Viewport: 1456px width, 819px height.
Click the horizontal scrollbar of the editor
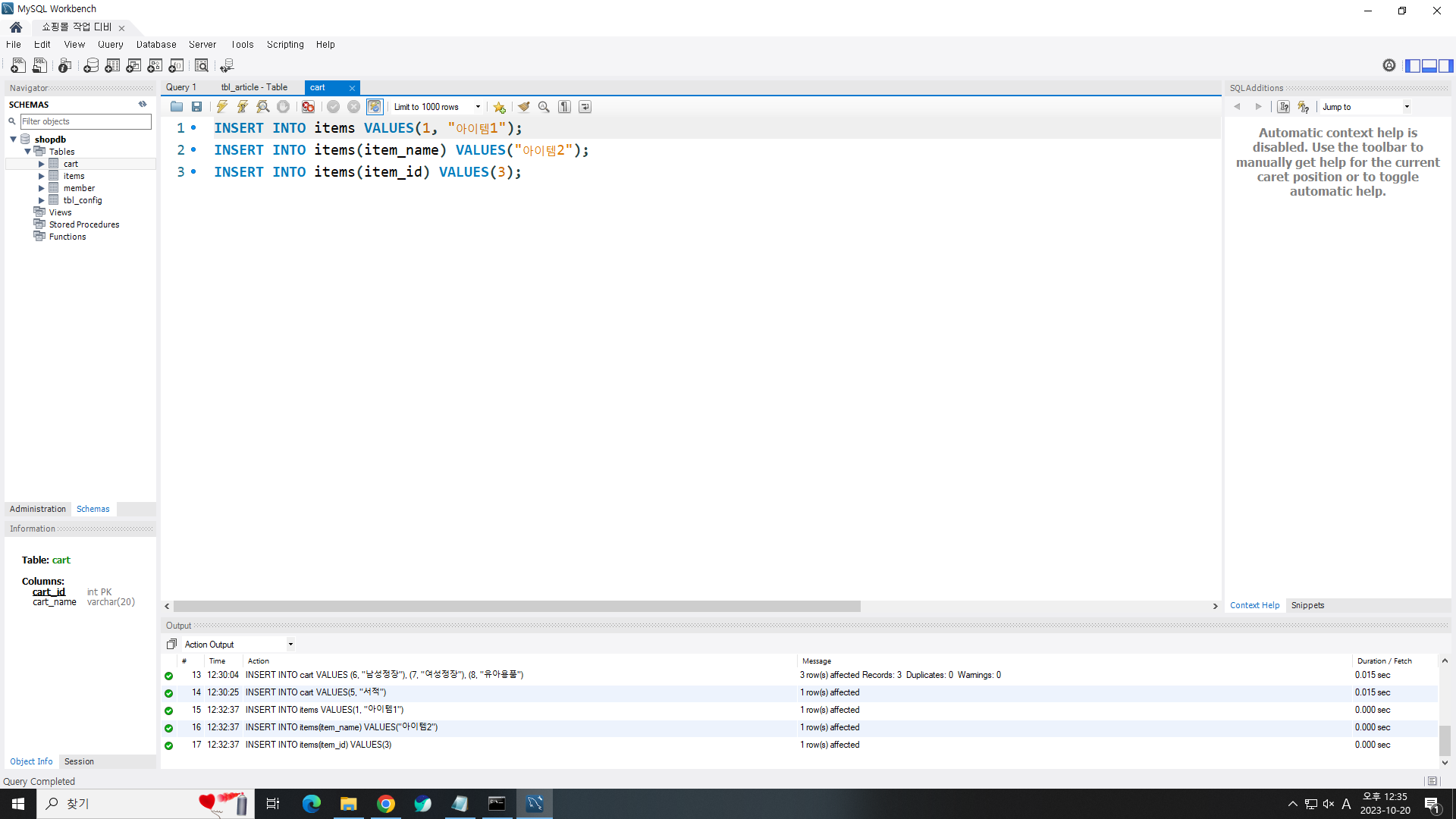click(x=516, y=607)
